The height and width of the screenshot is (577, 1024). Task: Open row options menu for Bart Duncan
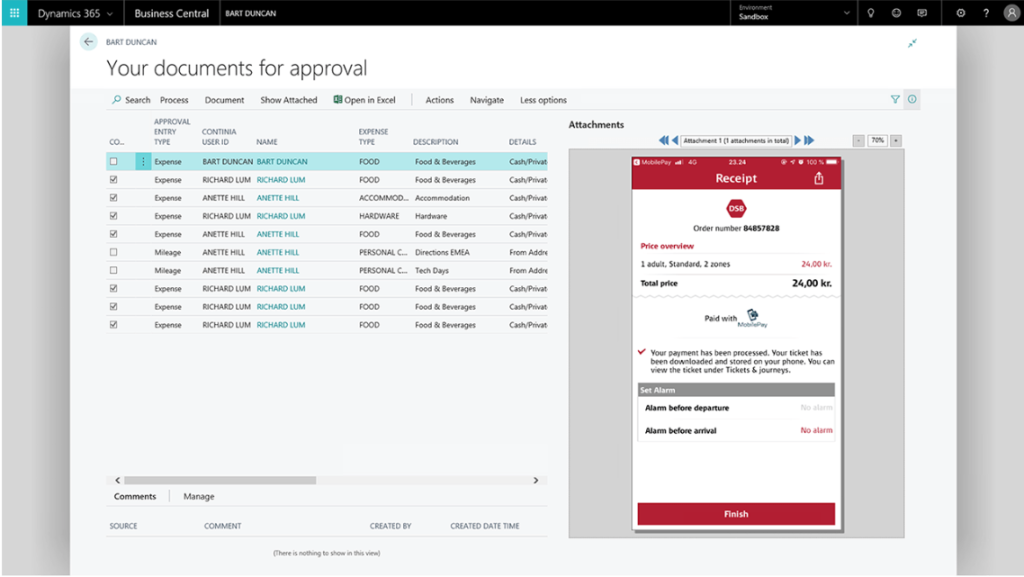pos(143,162)
